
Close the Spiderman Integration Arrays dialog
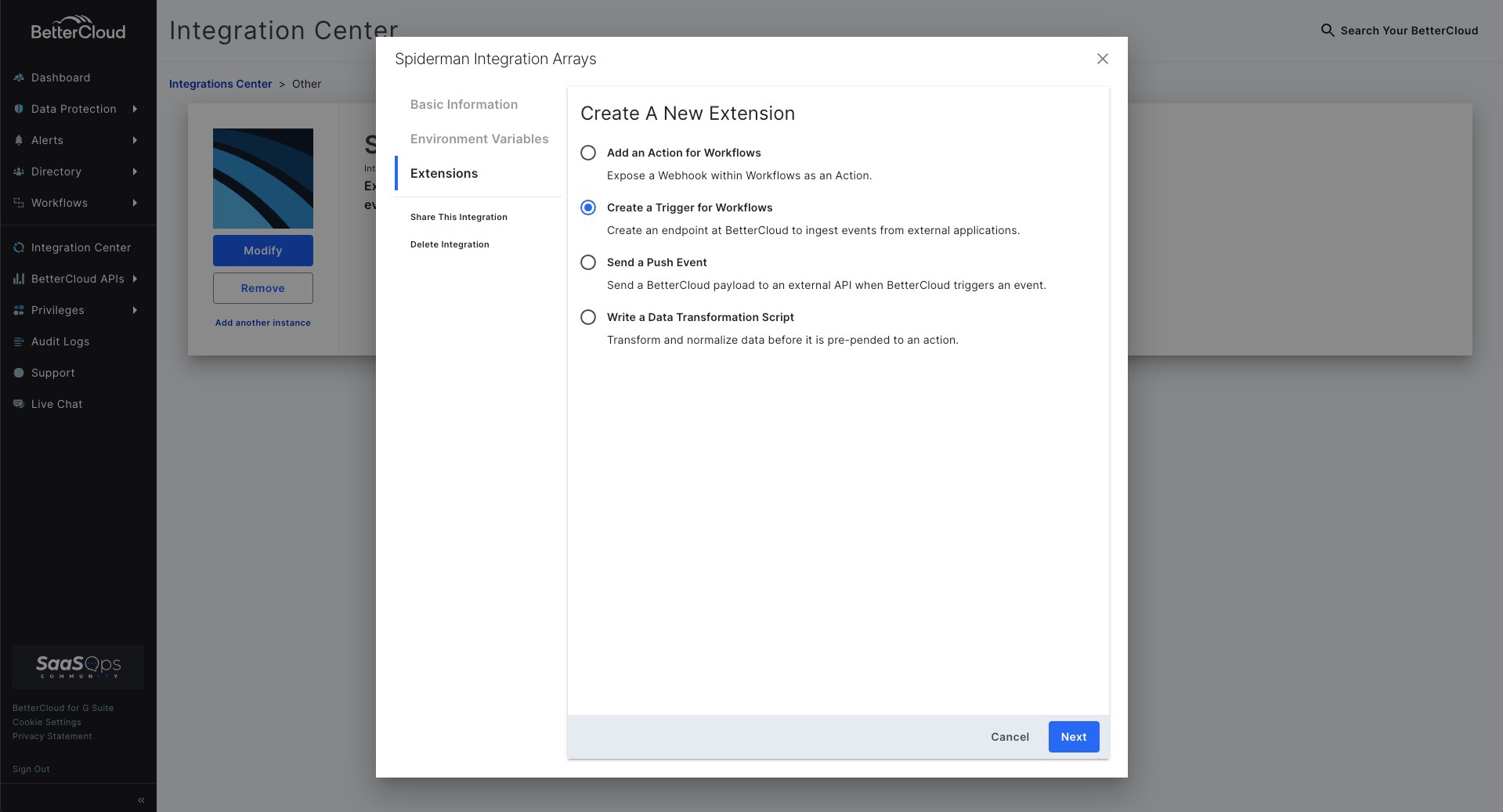point(1102,59)
